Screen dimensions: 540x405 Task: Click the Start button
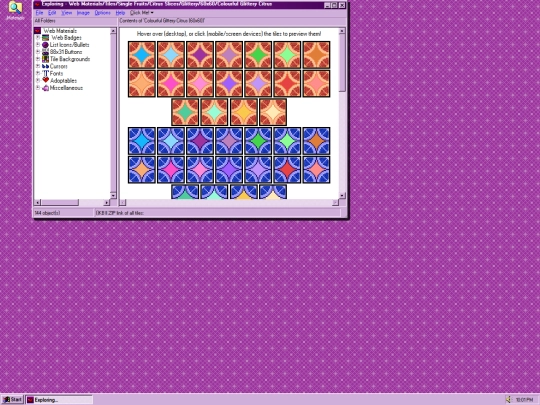point(12,399)
